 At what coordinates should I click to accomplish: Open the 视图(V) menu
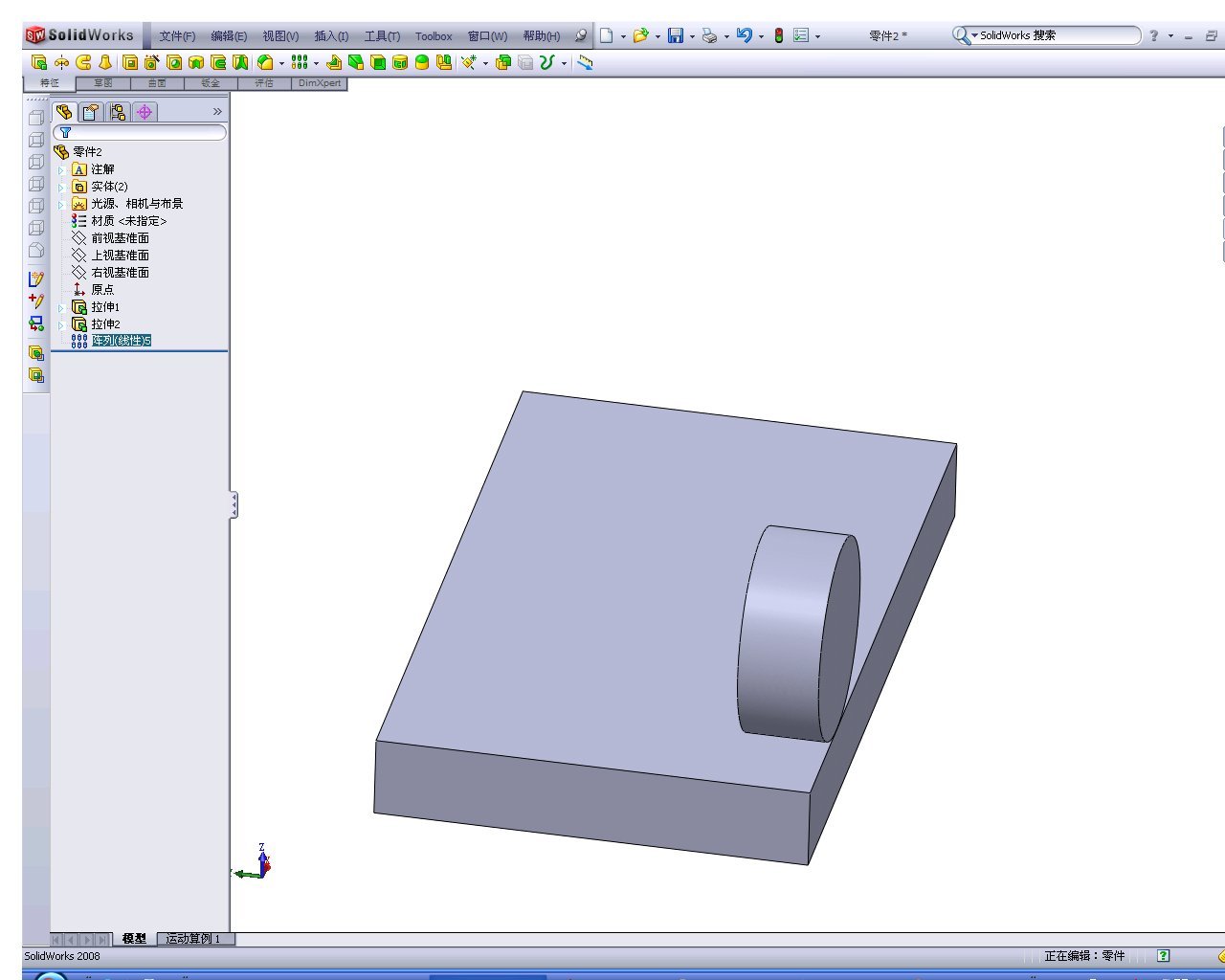[x=280, y=36]
